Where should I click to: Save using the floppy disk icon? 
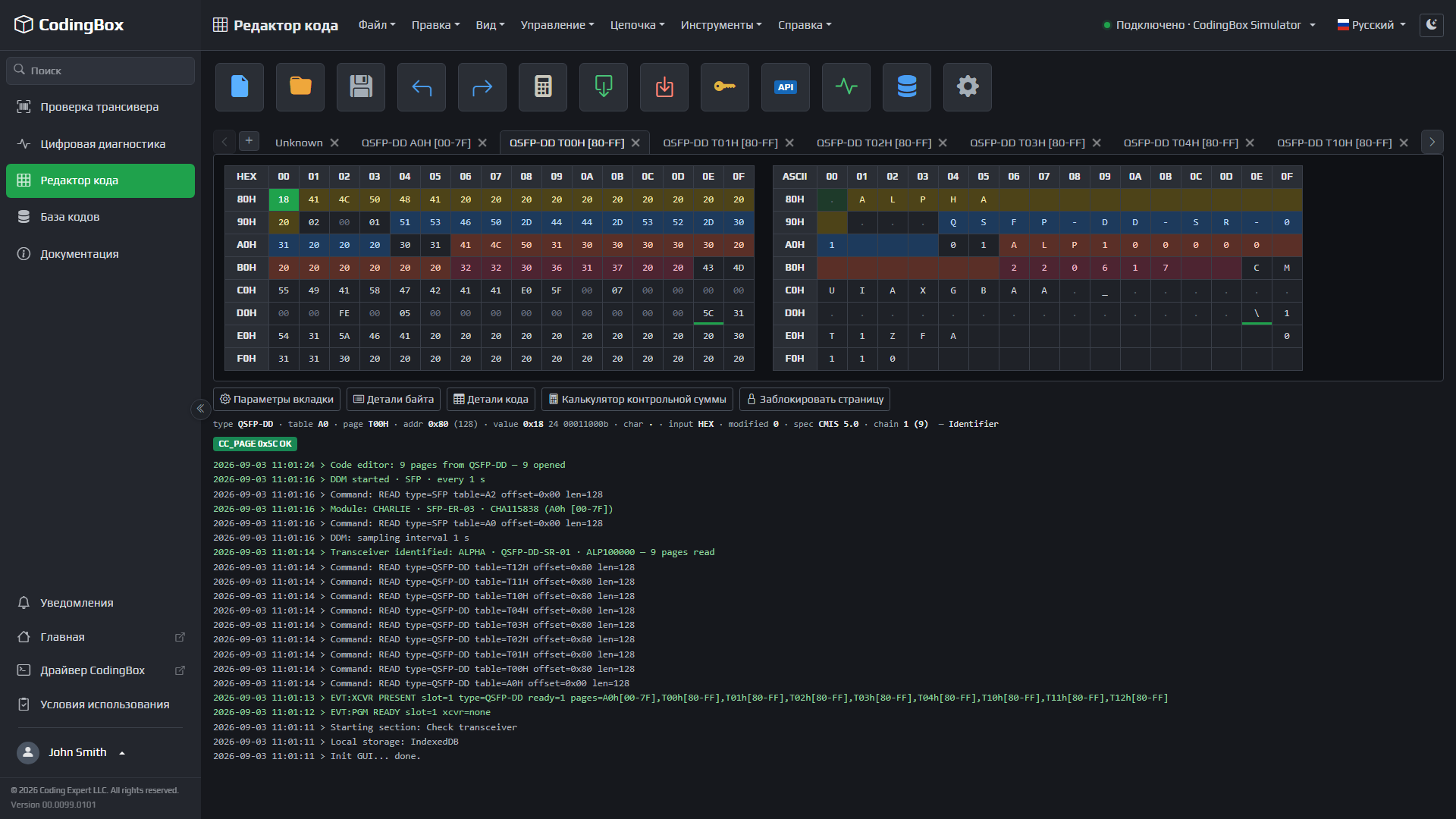[x=361, y=87]
